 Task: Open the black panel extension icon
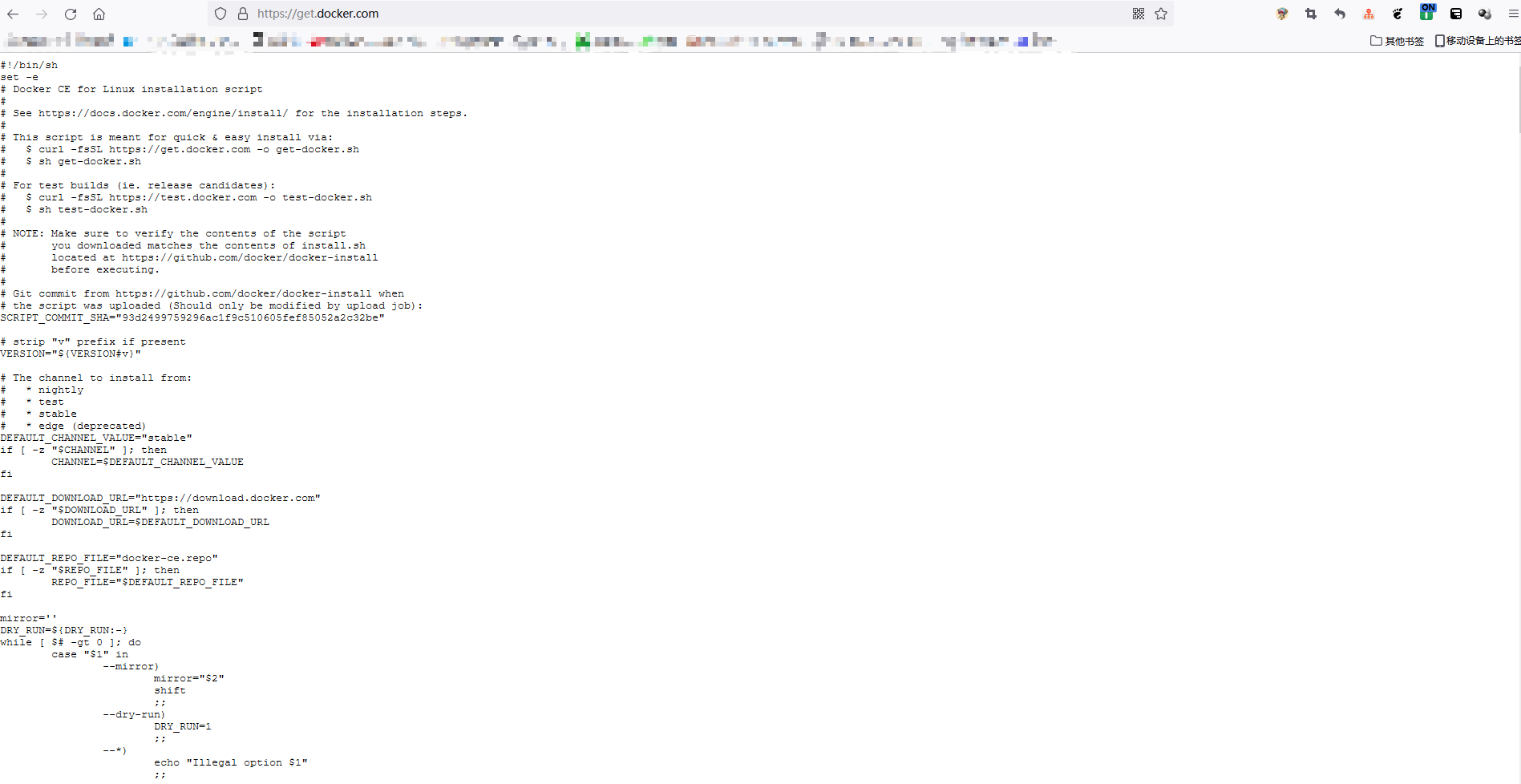(x=1456, y=14)
